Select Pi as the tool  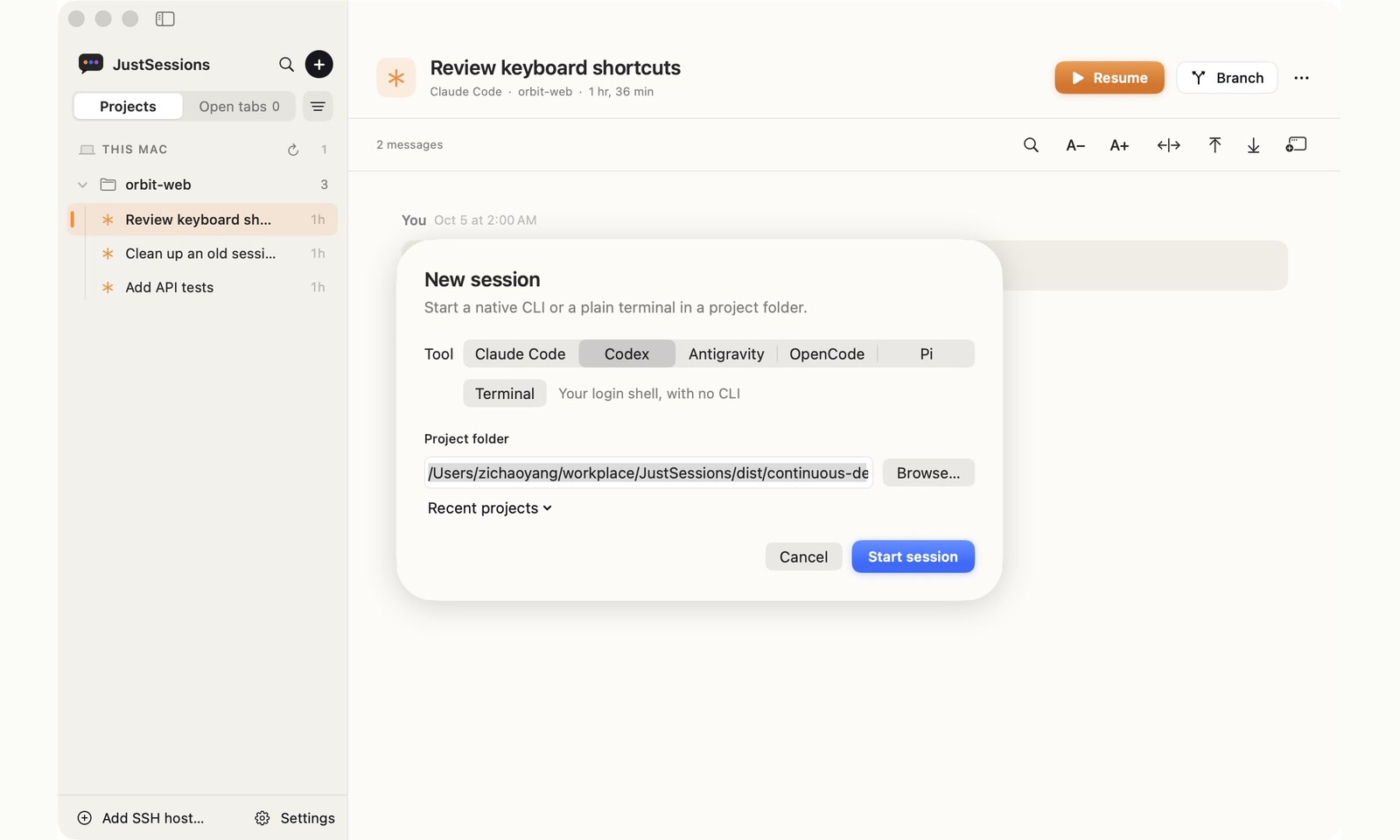pyautogui.click(x=927, y=353)
